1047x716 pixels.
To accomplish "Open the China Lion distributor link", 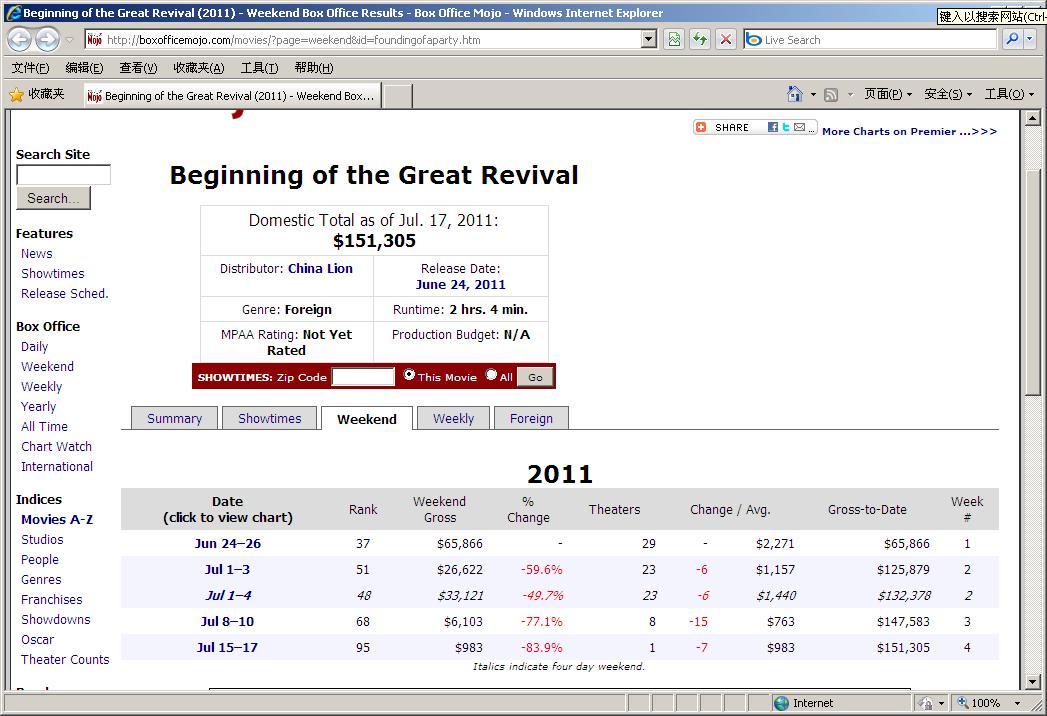I will [320, 268].
